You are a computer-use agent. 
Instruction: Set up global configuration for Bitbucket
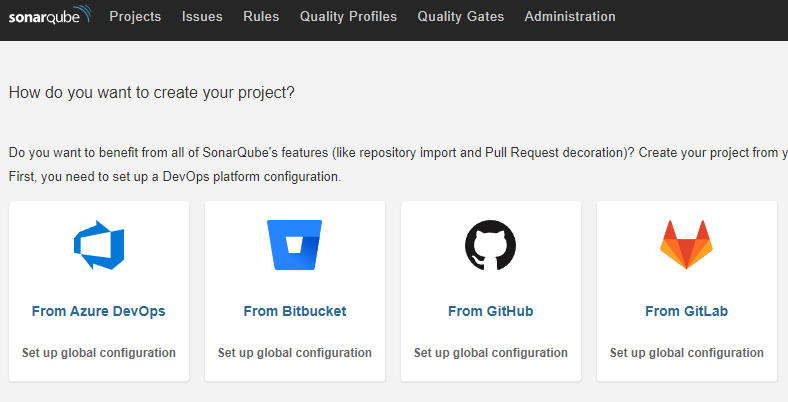[295, 353]
